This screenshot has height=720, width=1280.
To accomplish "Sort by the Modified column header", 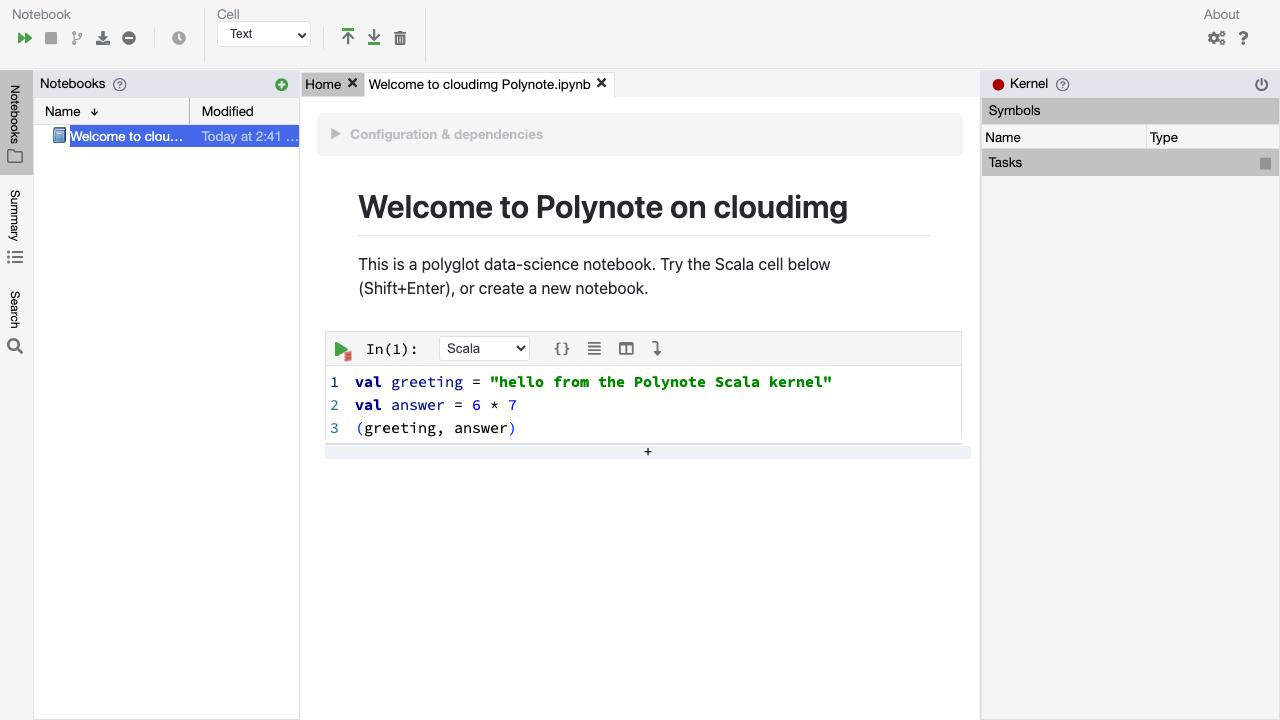I will pyautogui.click(x=245, y=111).
